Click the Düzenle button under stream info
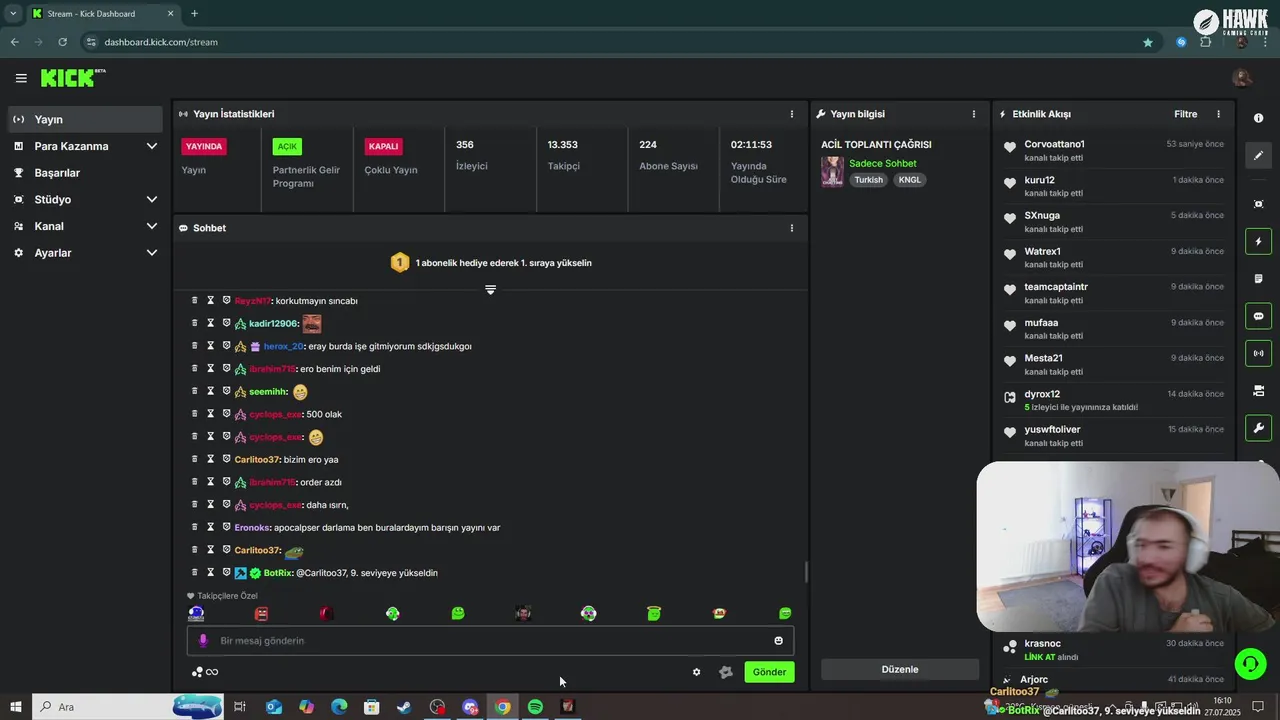The width and height of the screenshot is (1280, 720). 900,669
